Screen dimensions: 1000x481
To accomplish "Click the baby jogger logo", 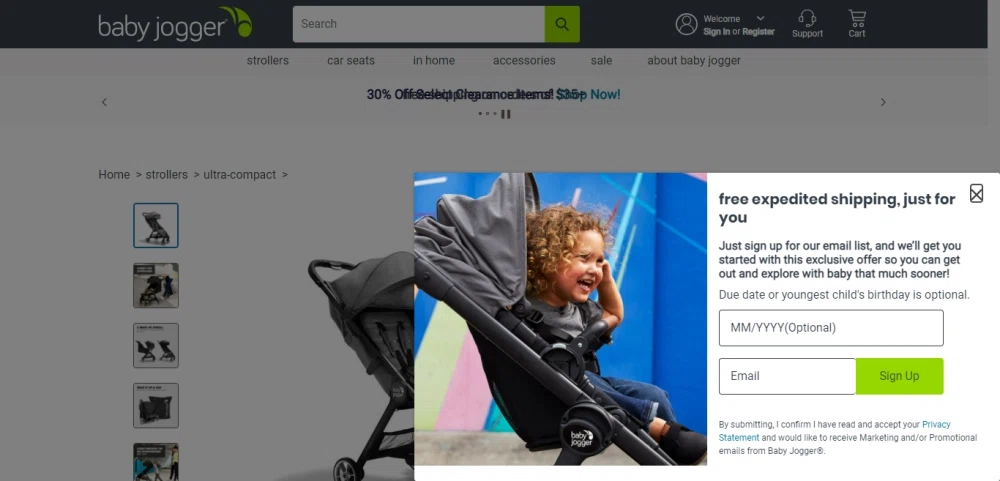I will (175, 24).
